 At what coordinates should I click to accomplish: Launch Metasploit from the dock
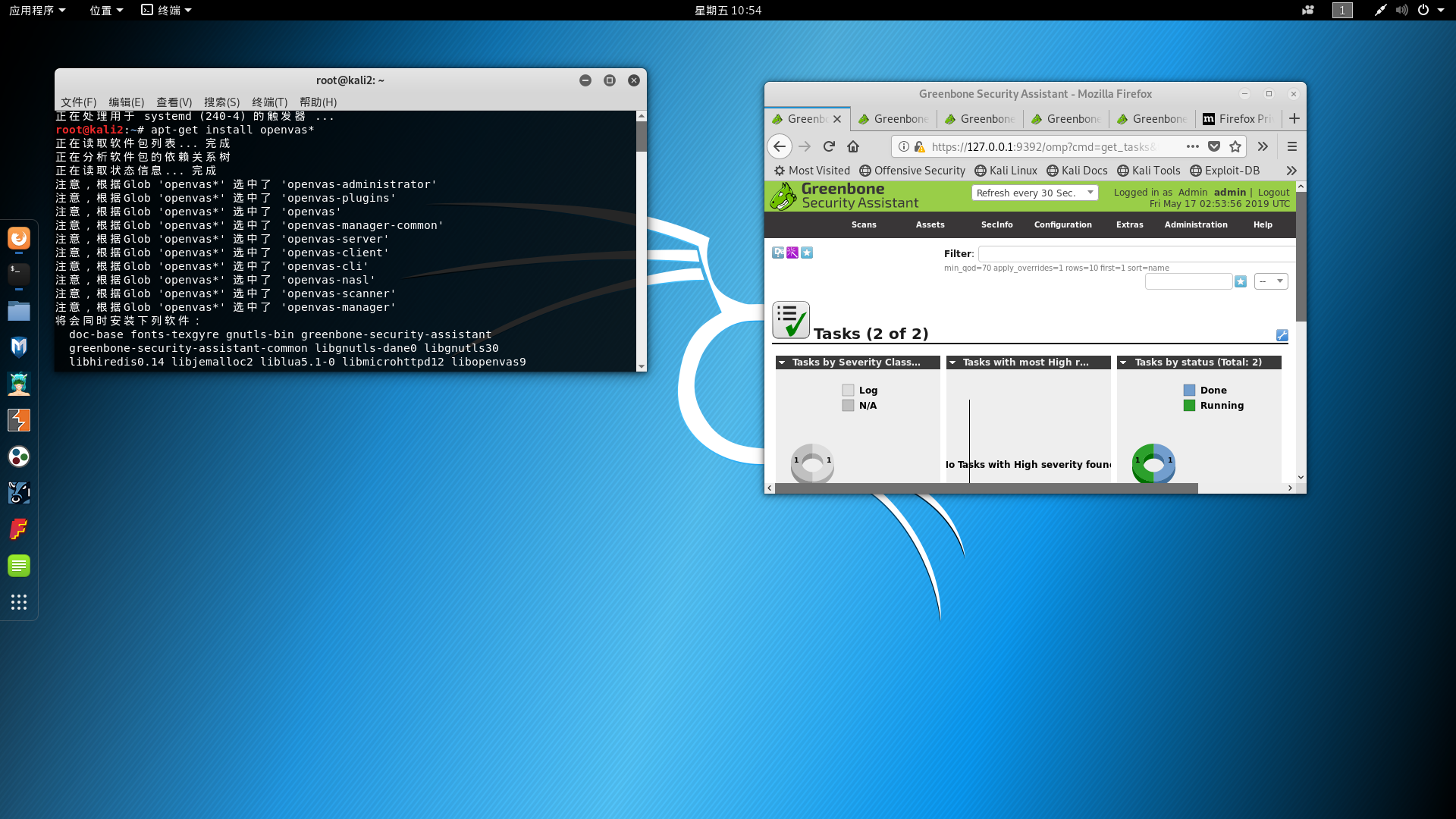(x=19, y=347)
